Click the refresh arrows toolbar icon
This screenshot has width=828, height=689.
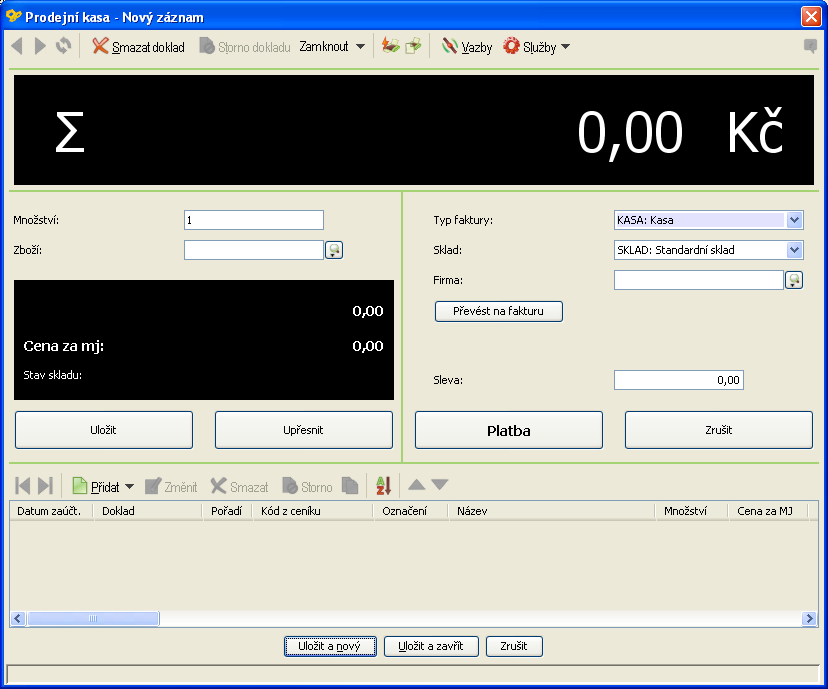[63, 46]
